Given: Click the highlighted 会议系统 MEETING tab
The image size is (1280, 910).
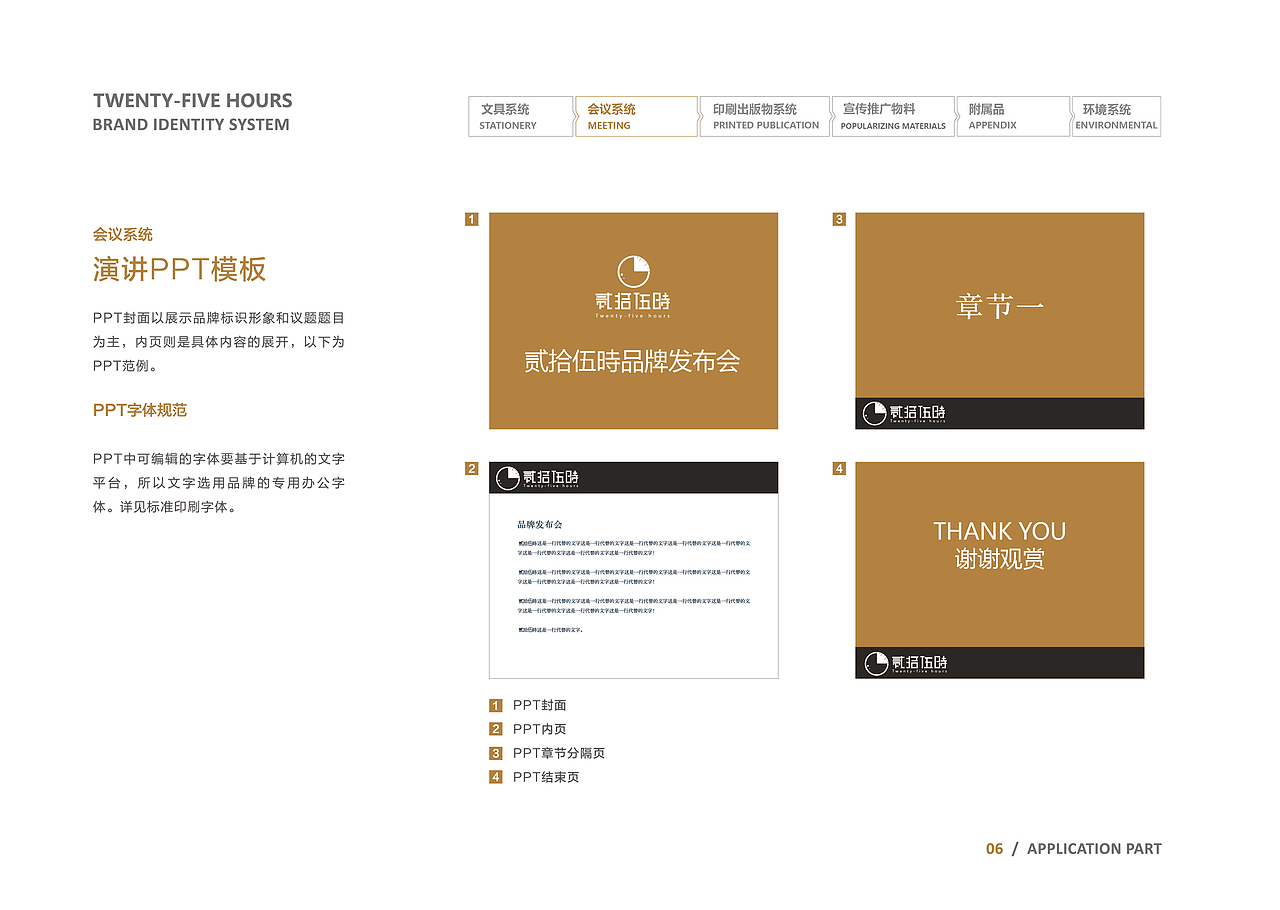Looking at the screenshot, I should [x=636, y=116].
